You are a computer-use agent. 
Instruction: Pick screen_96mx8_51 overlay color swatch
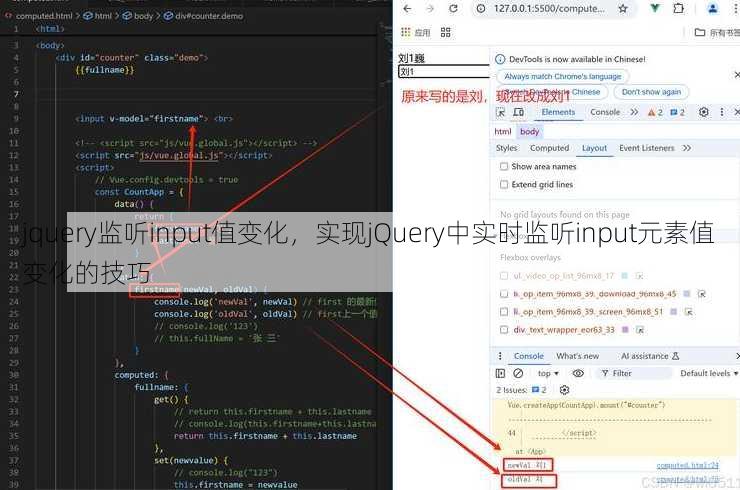673,312
